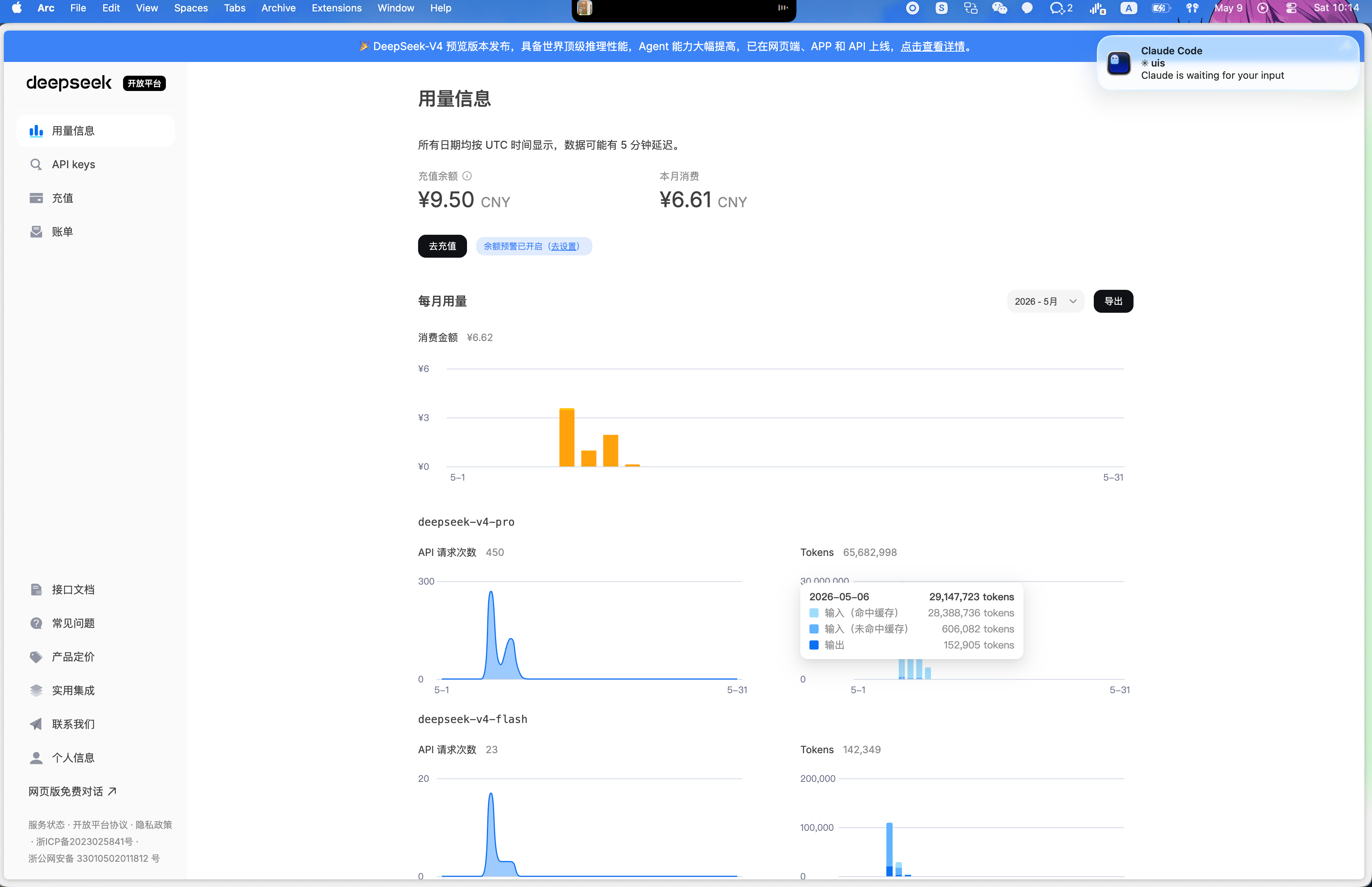This screenshot has height=887, width=1372.
Task: Open the 服务状态 footer link
Action: pyautogui.click(x=47, y=825)
